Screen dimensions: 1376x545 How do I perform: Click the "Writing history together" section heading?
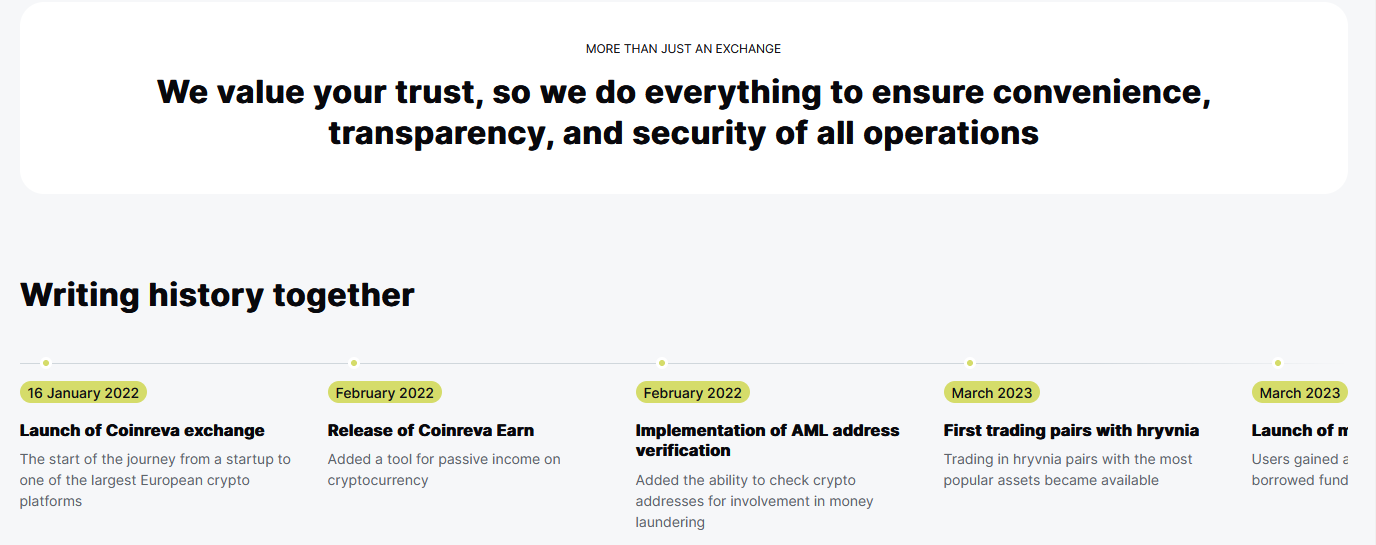[x=217, y=295]
